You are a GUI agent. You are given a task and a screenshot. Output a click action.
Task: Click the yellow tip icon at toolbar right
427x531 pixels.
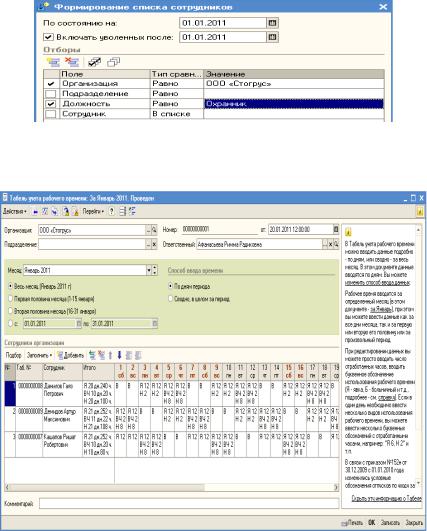coord(420,212)
